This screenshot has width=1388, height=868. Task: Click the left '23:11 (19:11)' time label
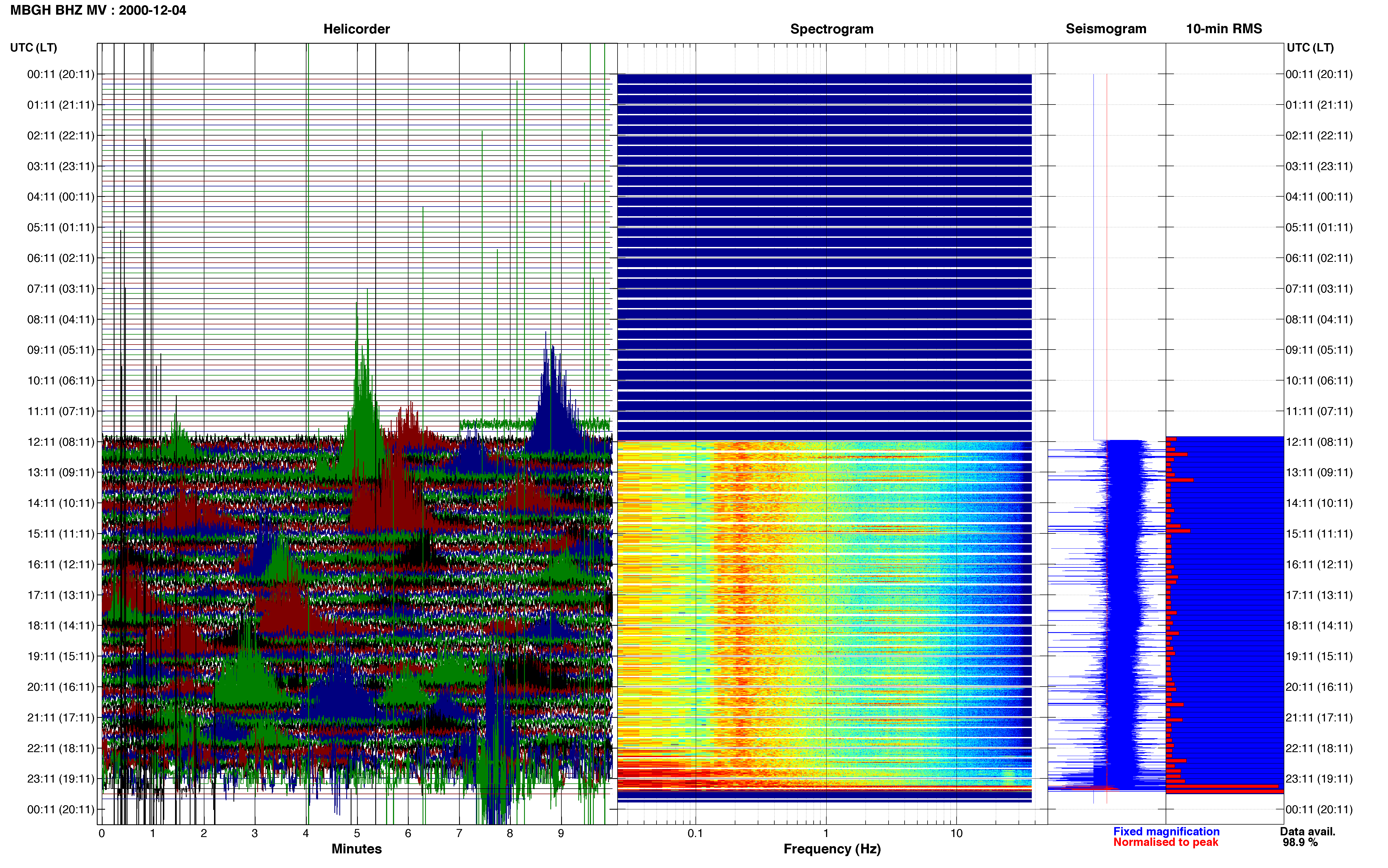pyautogui.click(x=61, y=779)
